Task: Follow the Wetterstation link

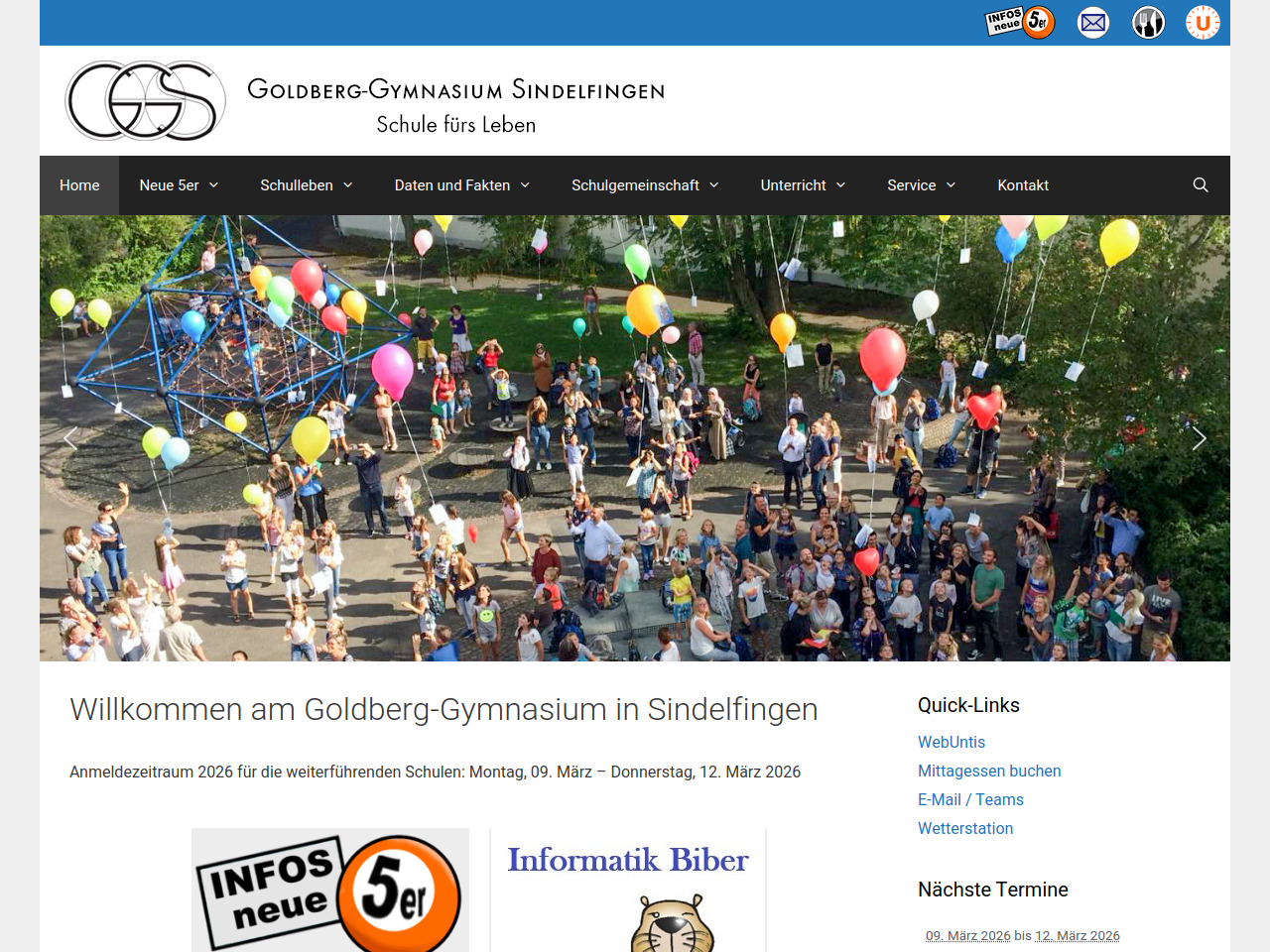Action: point(965,828)
